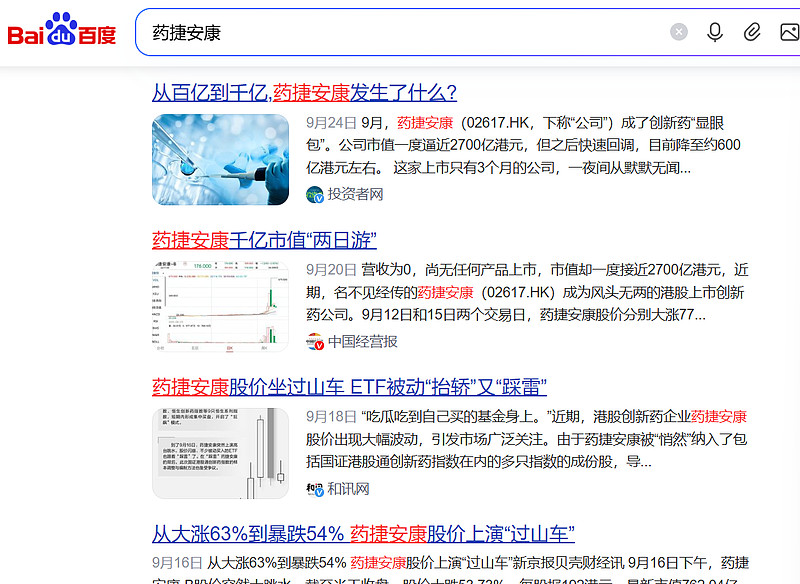Click the 投资者网 source icon
This screenshot has width=800, height=584.
315,194
